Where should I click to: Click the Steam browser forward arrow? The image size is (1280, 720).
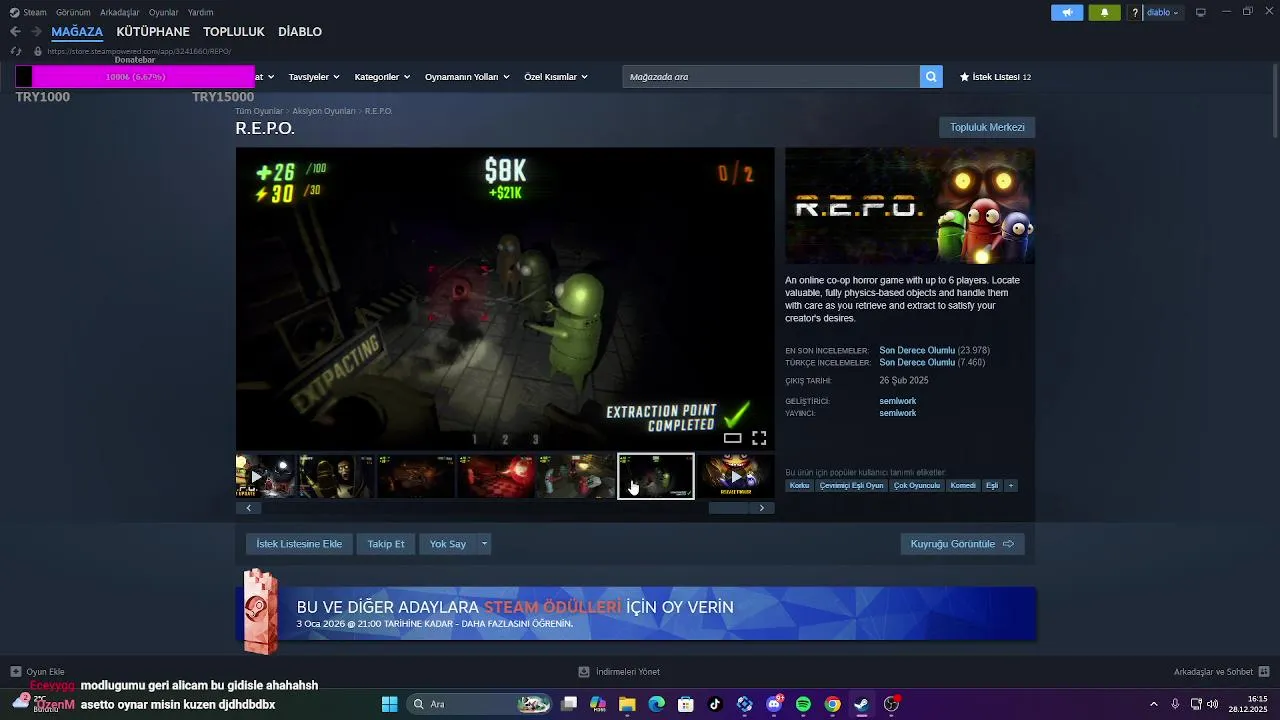(x=36, y=32)
